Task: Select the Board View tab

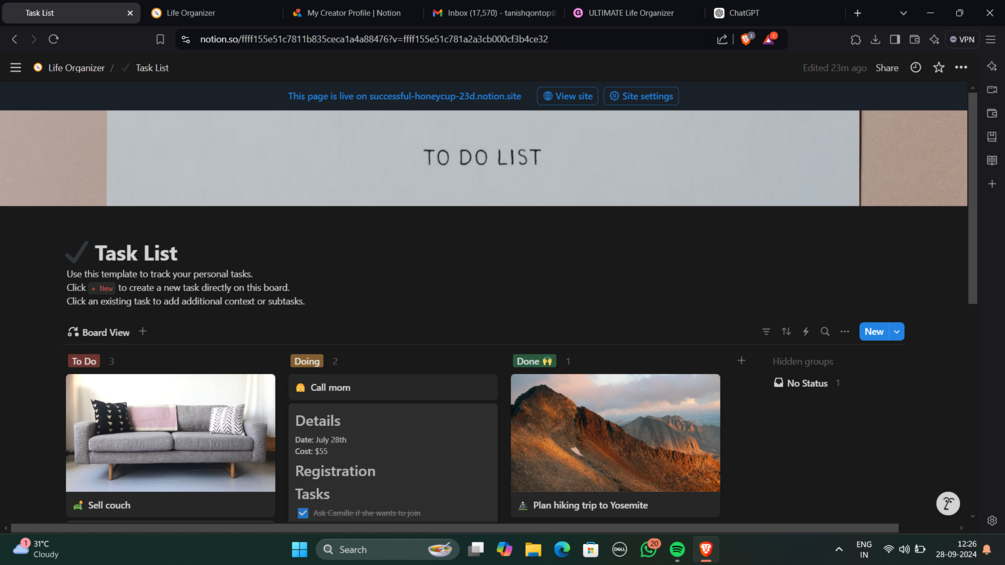Action: [x=99, y=332]
